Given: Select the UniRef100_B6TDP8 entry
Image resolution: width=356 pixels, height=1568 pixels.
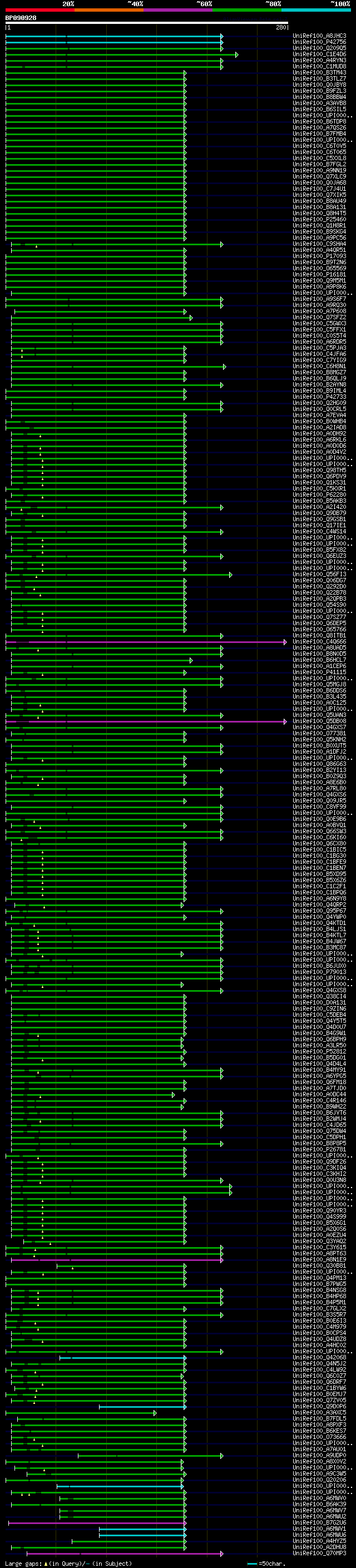Looking at the screenshot, I should (x=319, y=122).
